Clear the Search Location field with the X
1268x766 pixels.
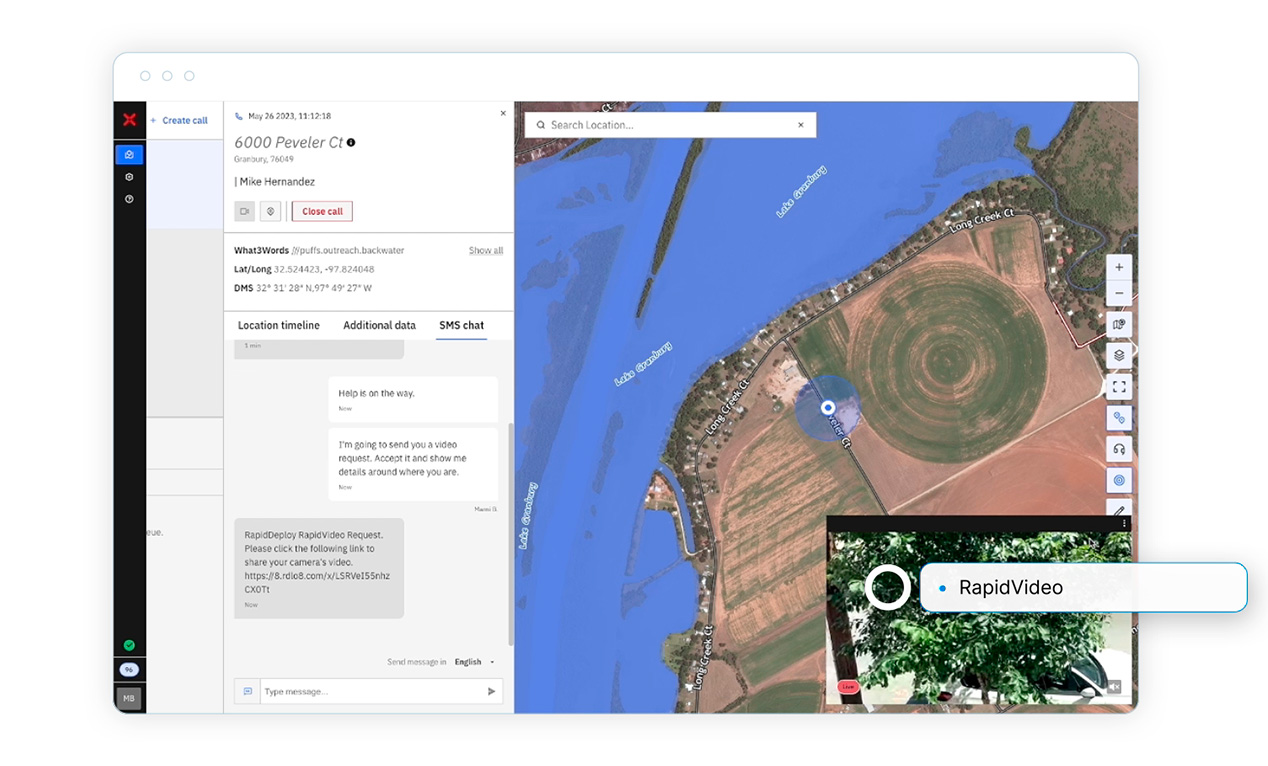801,125
